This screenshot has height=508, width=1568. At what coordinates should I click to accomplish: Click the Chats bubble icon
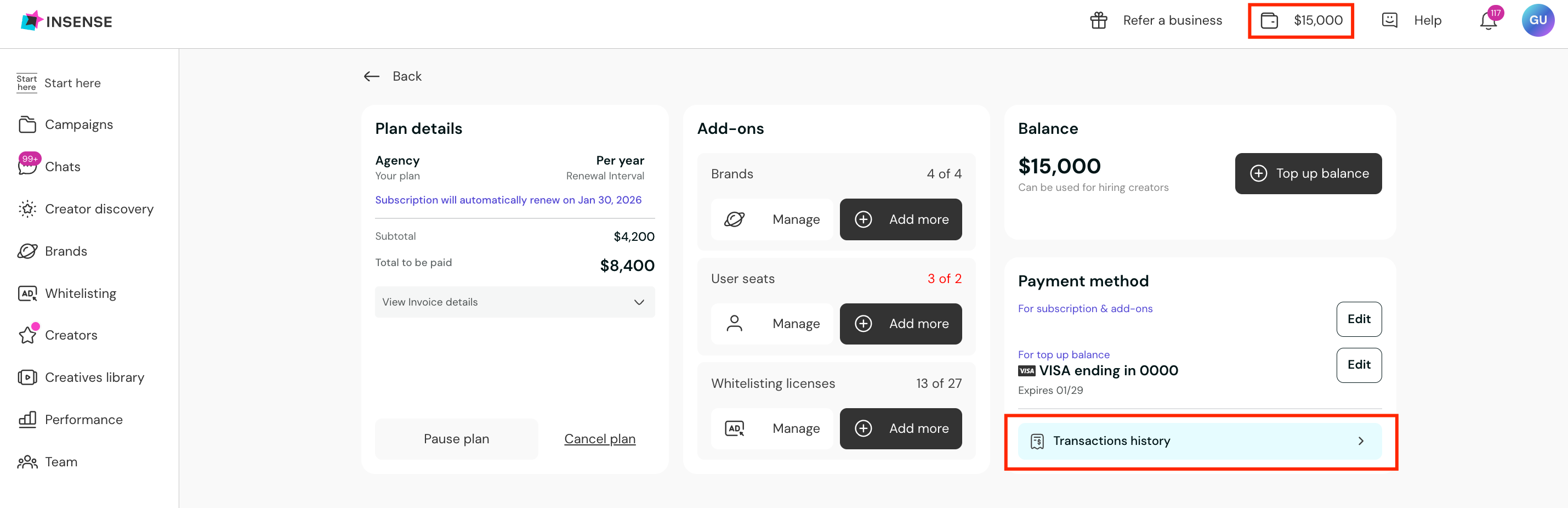27,166
